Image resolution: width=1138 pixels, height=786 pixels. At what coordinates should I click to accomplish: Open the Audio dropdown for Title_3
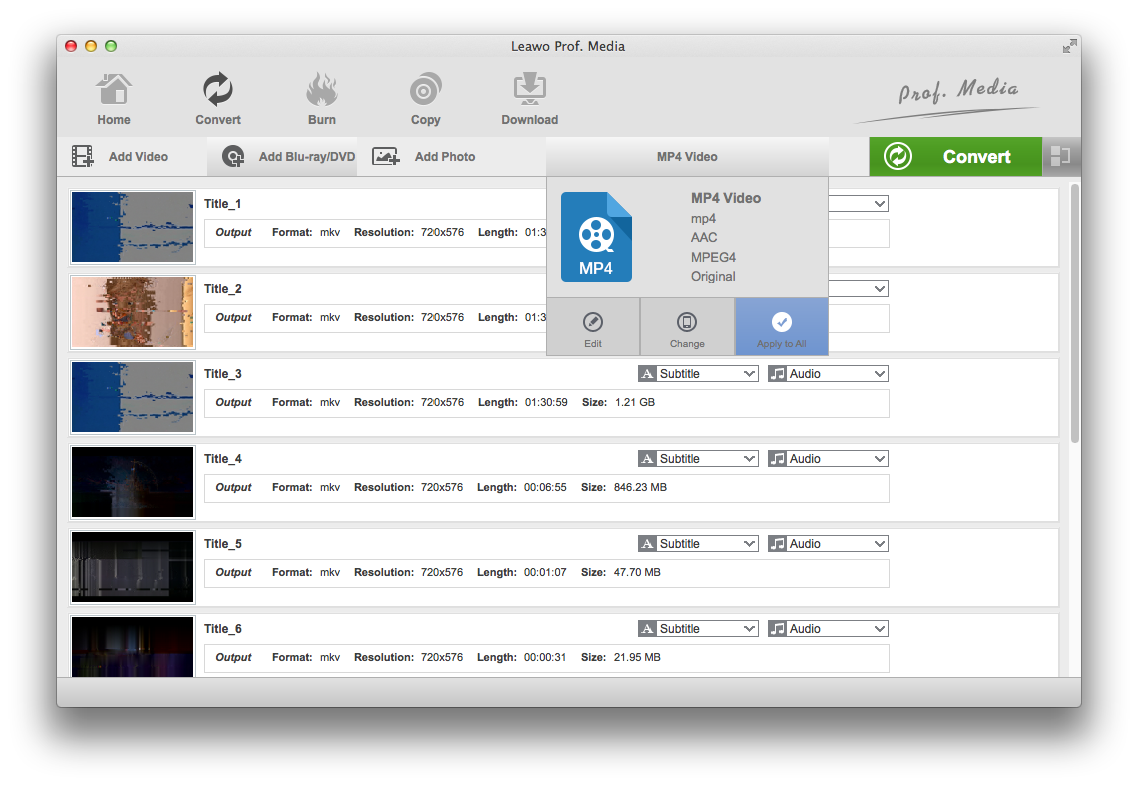[x=828, y=374]
